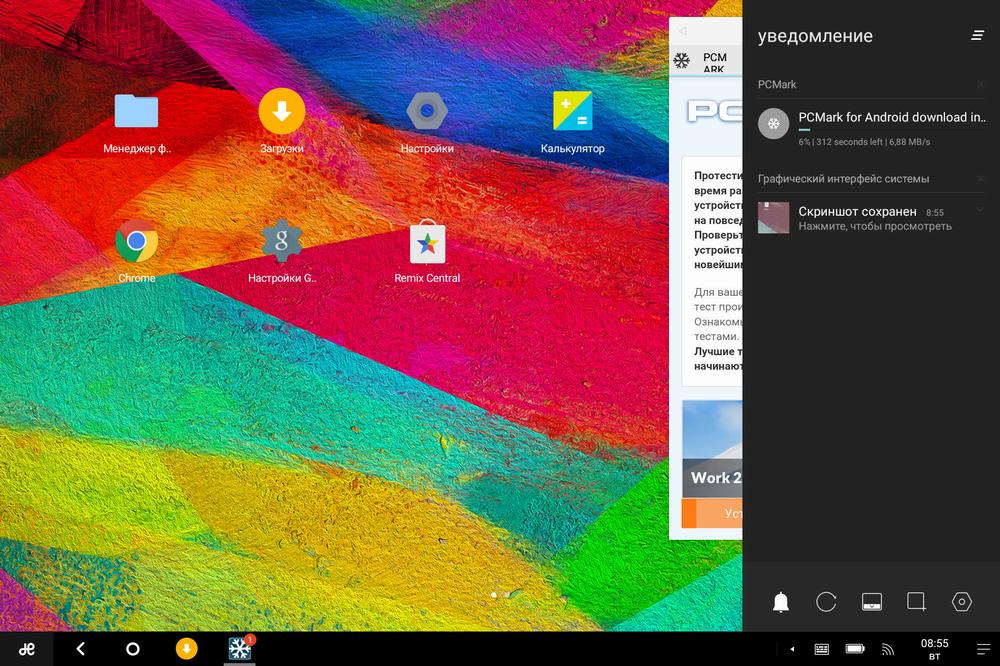Clear all notifications using header icon
The image size is (1000, 666).
coord(977,35)
